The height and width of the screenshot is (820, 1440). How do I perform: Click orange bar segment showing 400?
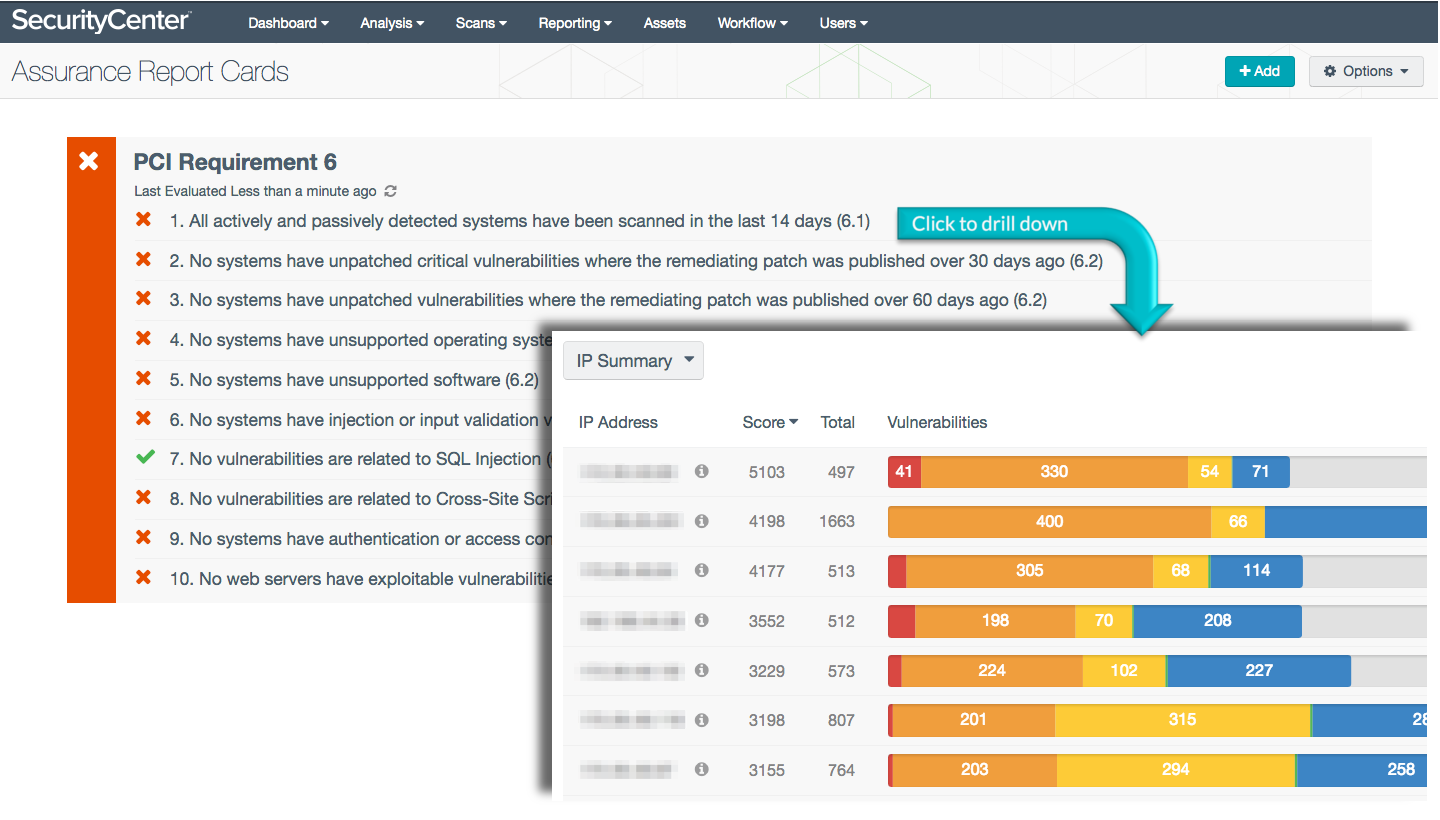tap(1049, 521)
